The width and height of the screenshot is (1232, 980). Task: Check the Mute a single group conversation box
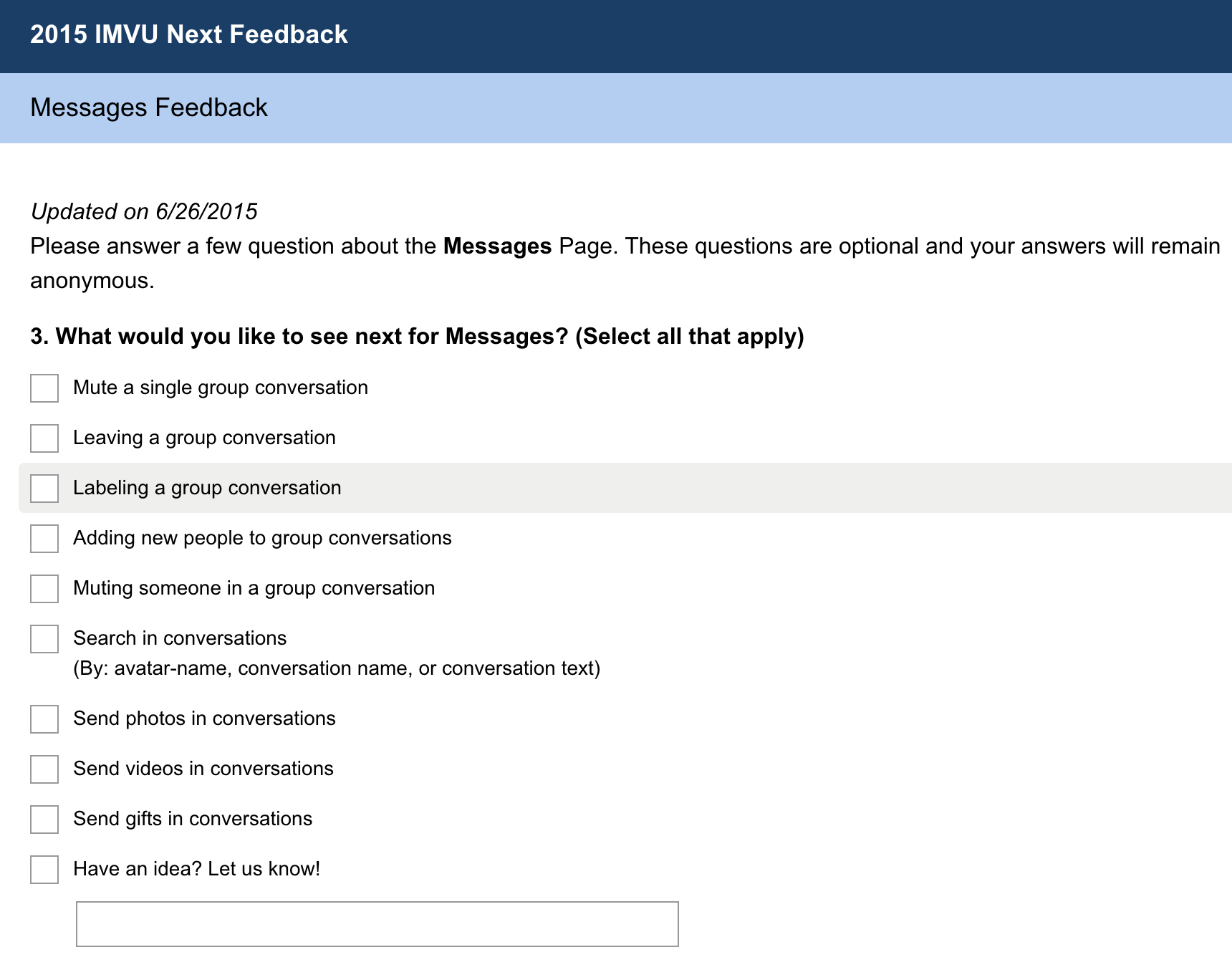pos(44,388)
